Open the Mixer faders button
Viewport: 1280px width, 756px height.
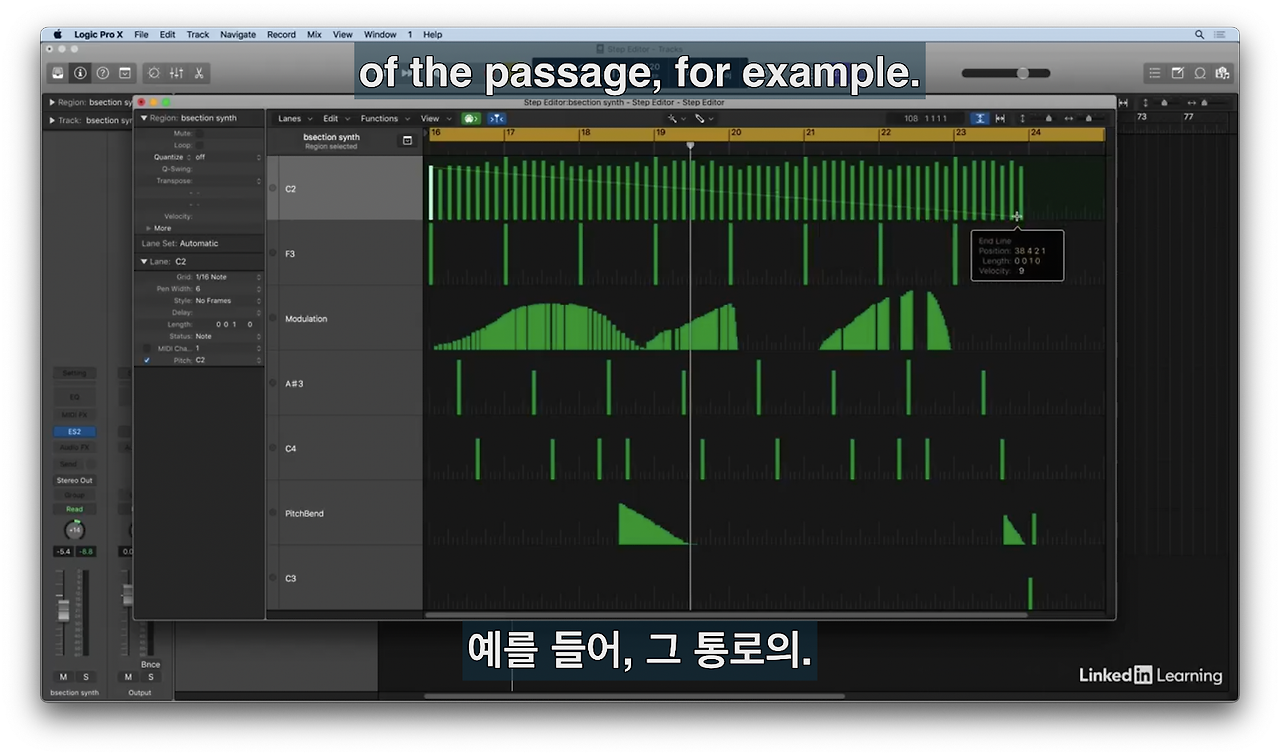click(177, 73)
